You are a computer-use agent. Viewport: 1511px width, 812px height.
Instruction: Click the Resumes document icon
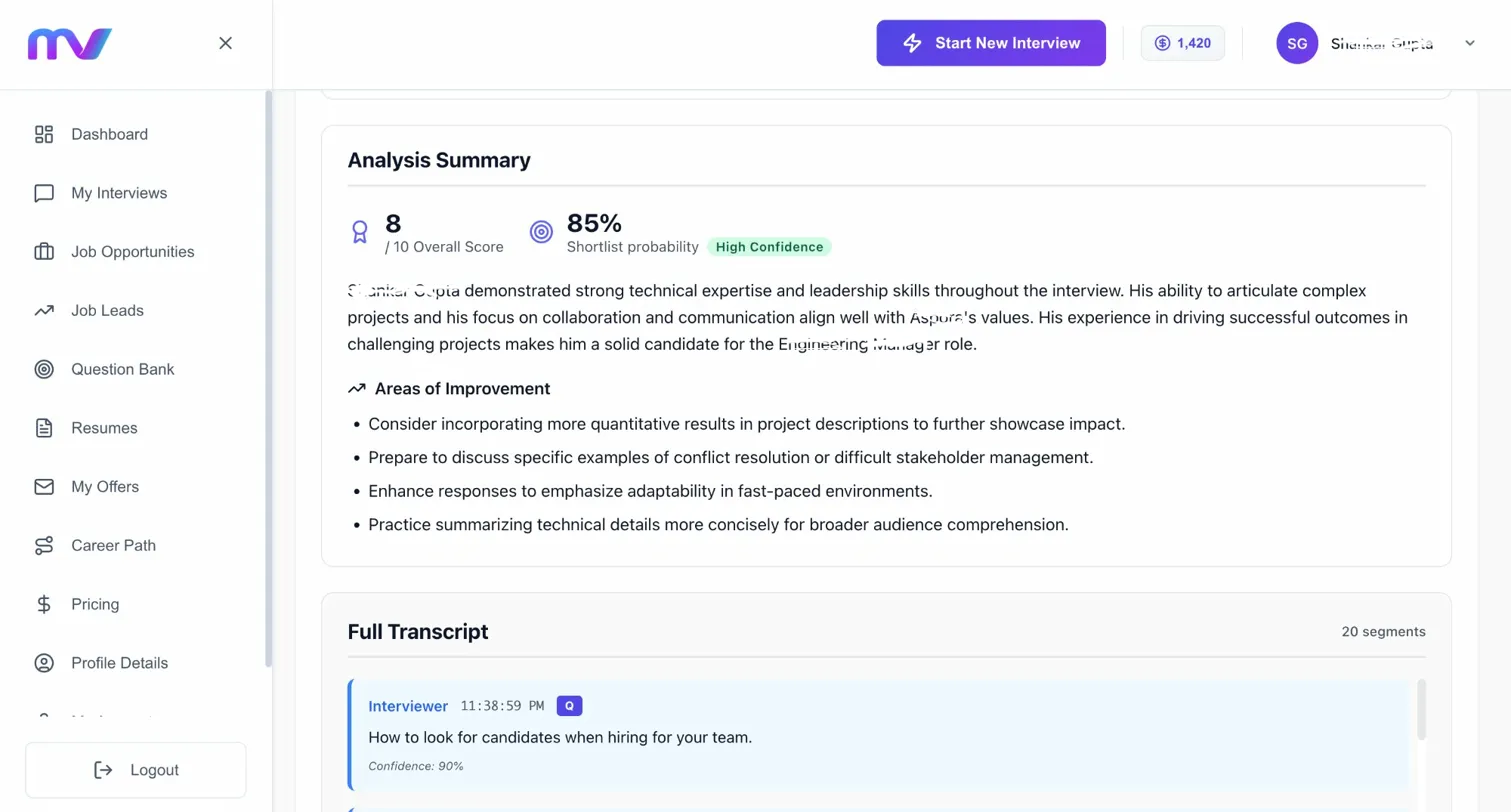(x=44, y=428)
